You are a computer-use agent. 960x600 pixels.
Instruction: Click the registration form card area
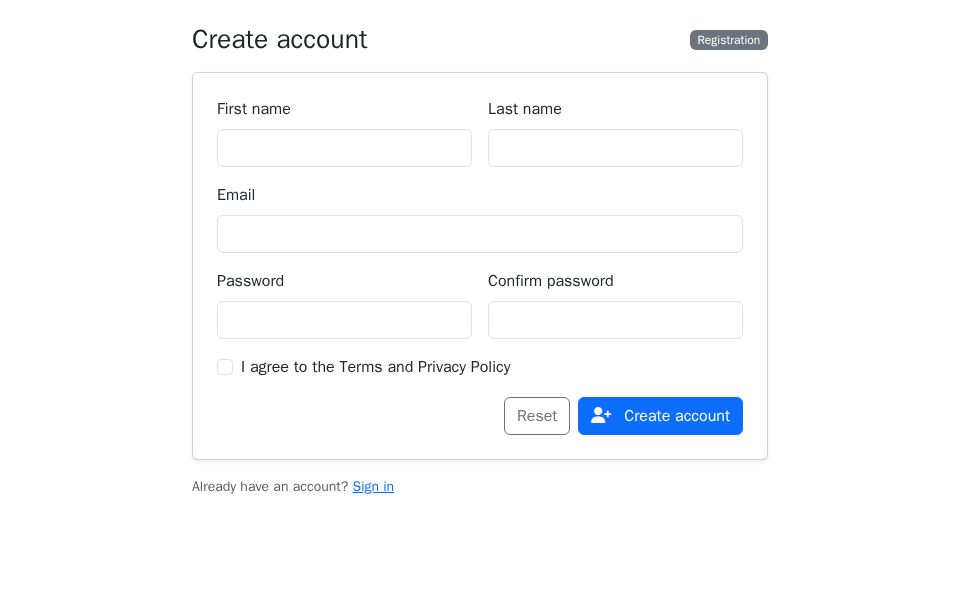[x=480, y=265]
